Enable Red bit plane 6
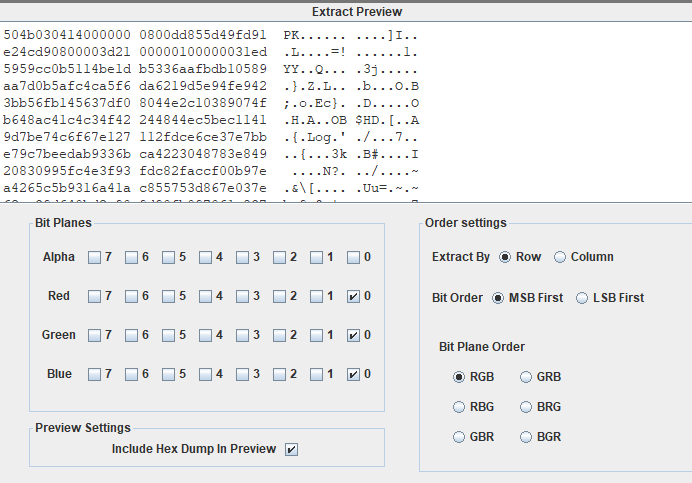 click(x=131, y=296)
